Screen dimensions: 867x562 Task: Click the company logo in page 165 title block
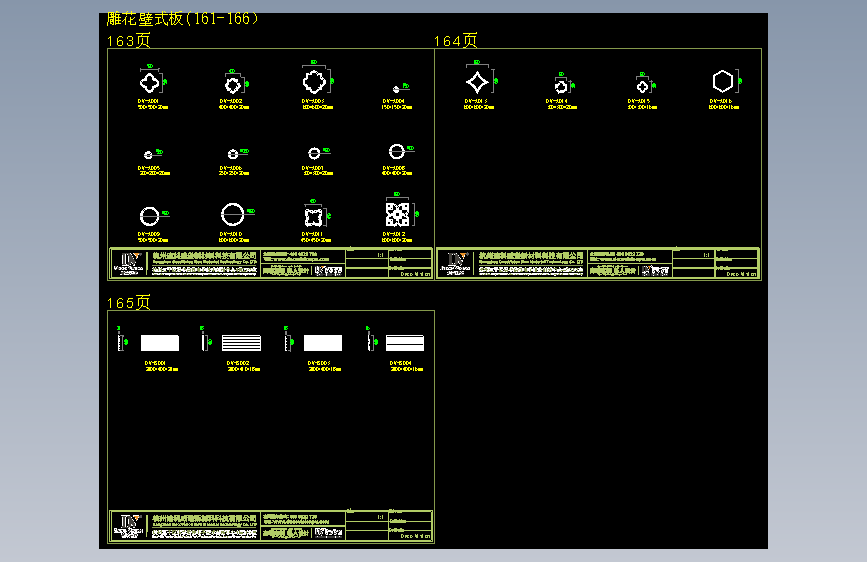(x=129, y=526)
